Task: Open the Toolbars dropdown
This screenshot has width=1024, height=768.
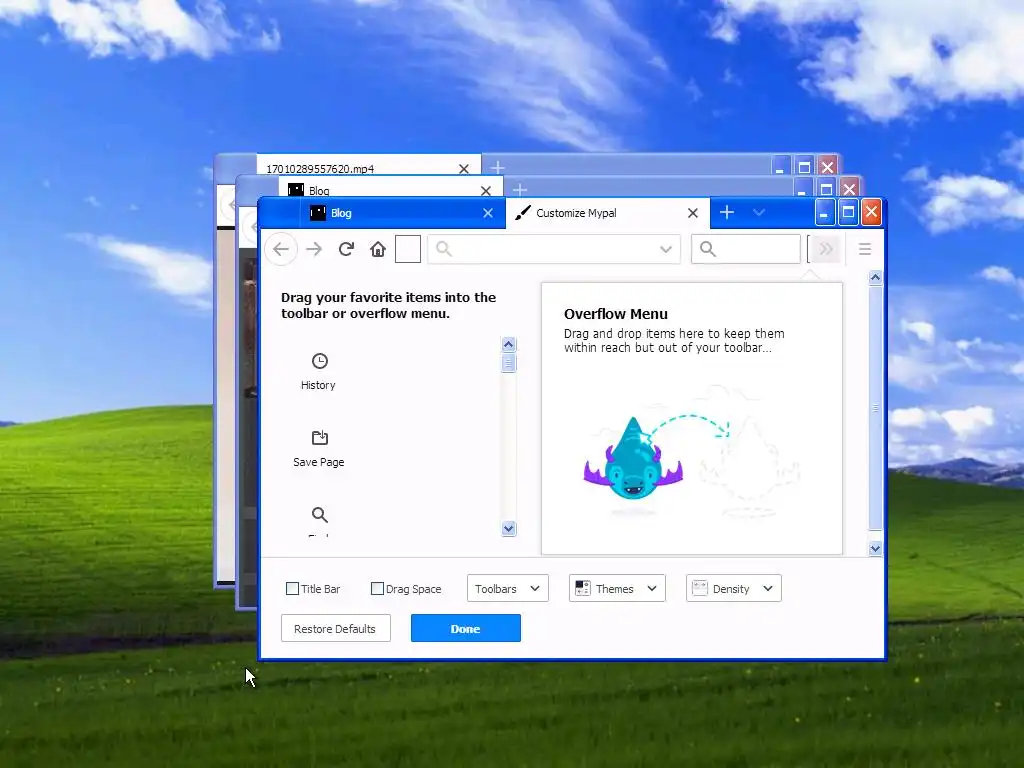Action: (507, 588)
